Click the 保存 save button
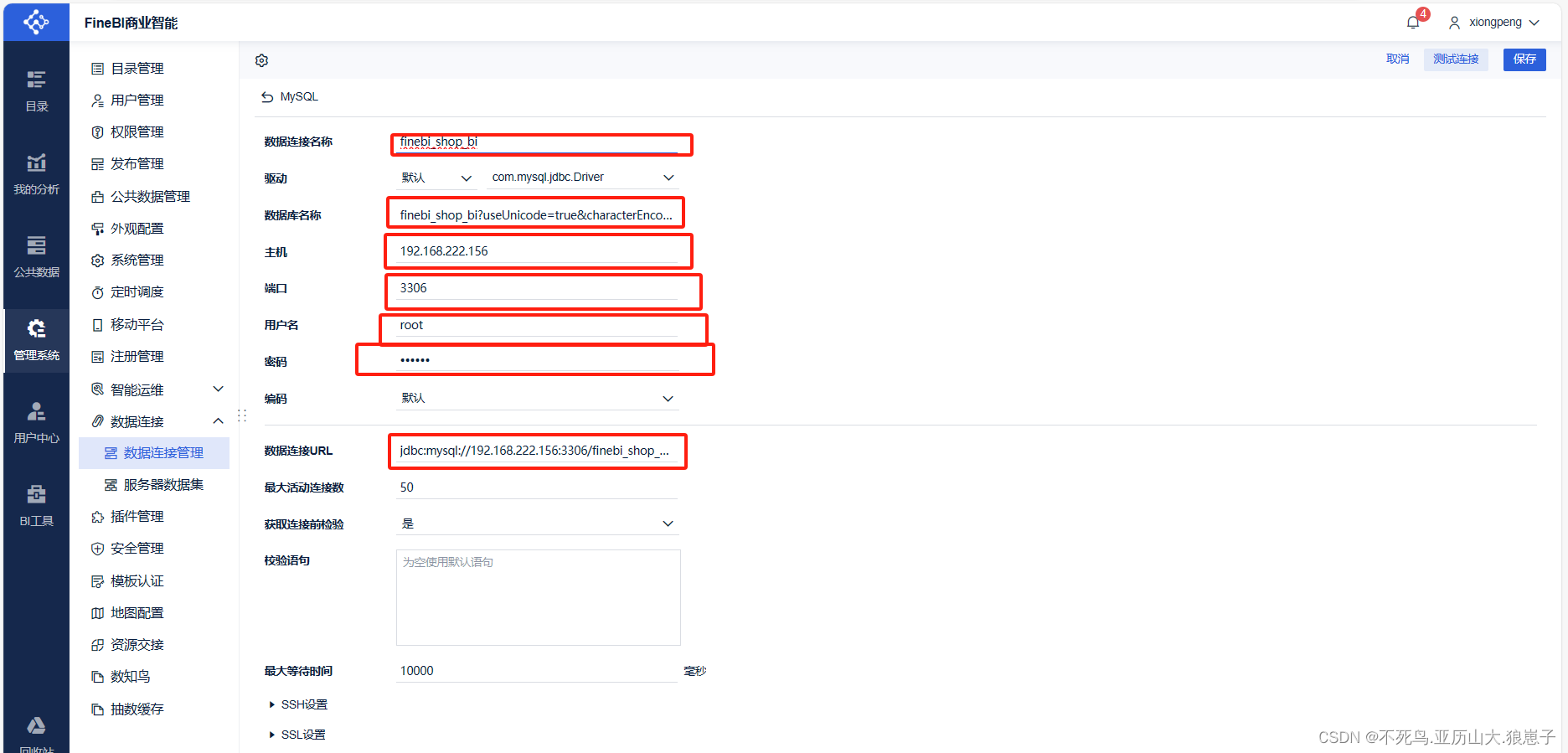This screenshot has width=1568, height=753. click(x=1524, y=59)
